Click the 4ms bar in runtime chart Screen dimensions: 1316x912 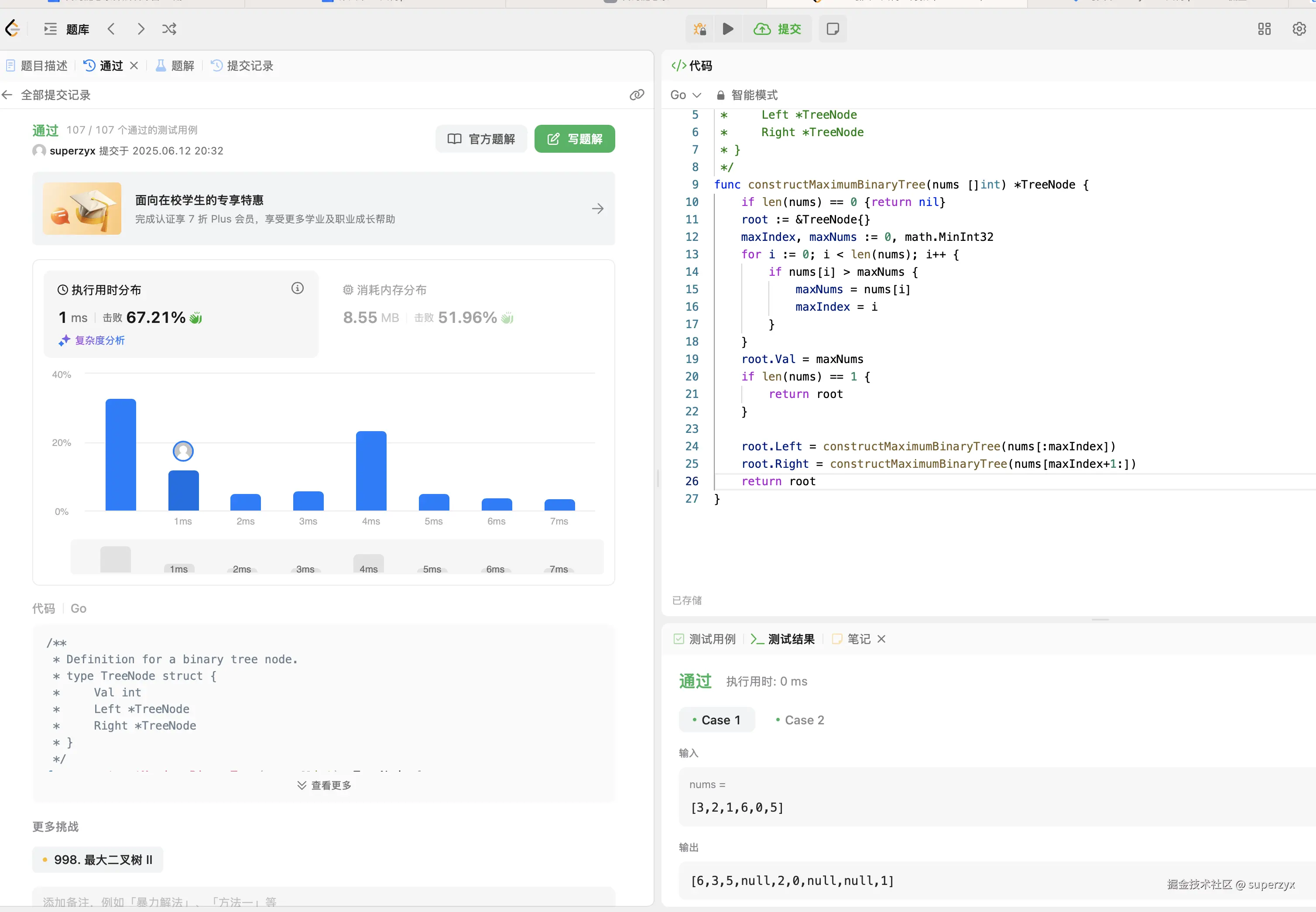(x=371, y=470)
